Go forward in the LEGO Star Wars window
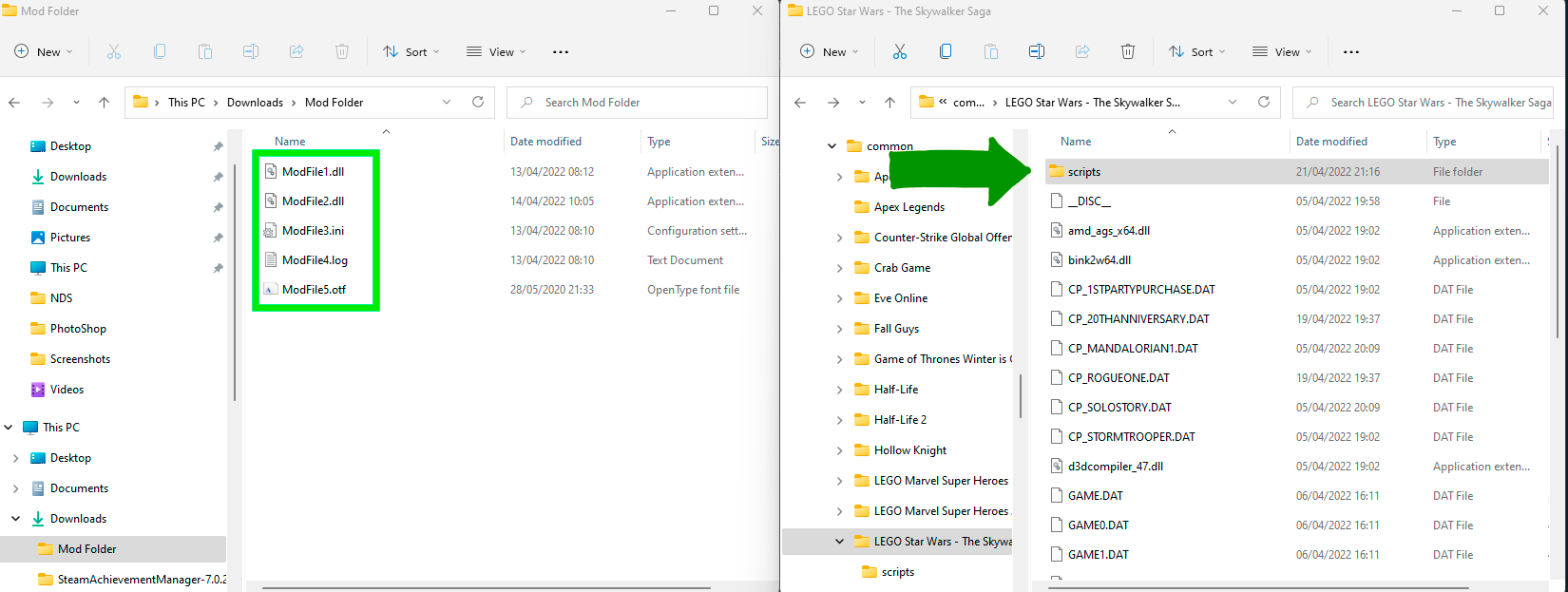Screen dimensions: 1568x592 coord(833,103)
